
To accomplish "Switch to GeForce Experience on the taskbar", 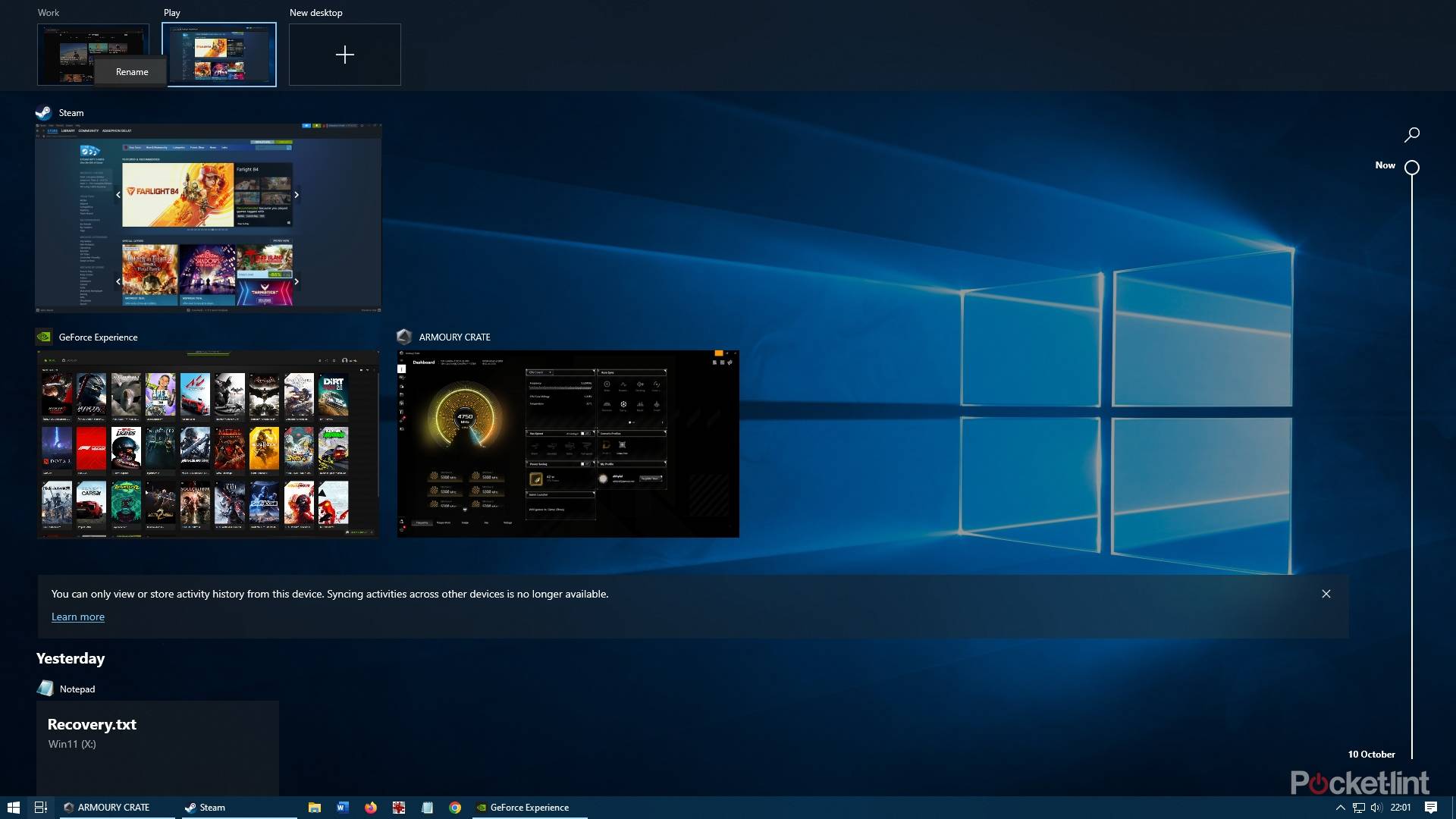I will point(529,807).
